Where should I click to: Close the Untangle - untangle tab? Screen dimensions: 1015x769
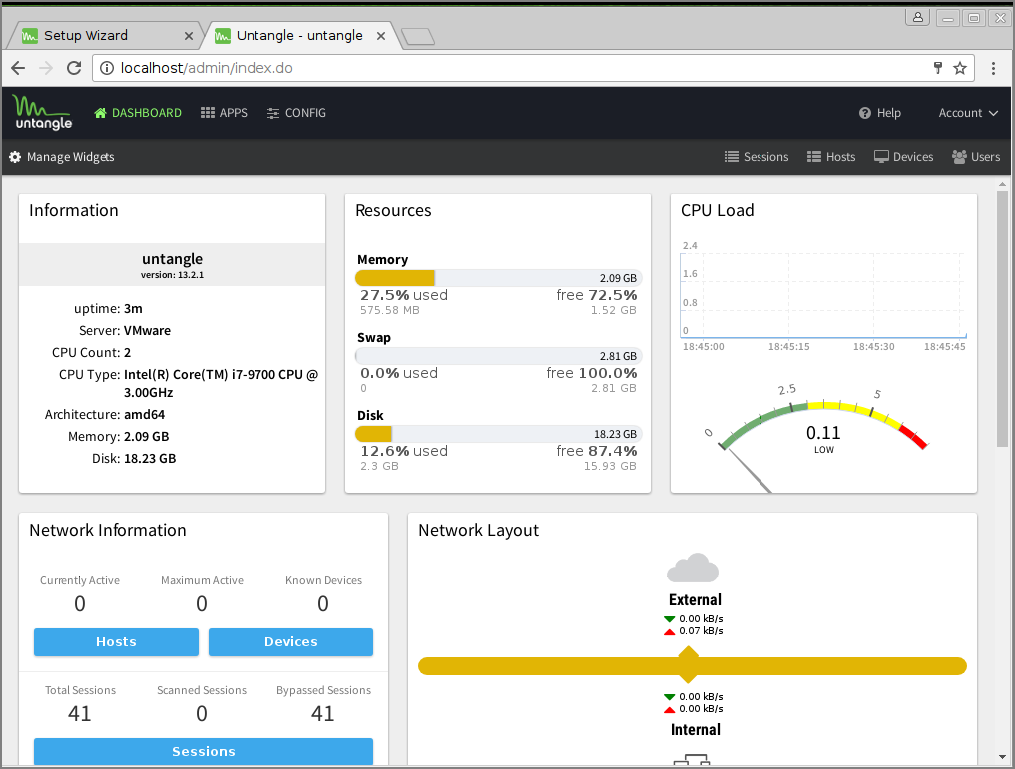tap(381, 36)
